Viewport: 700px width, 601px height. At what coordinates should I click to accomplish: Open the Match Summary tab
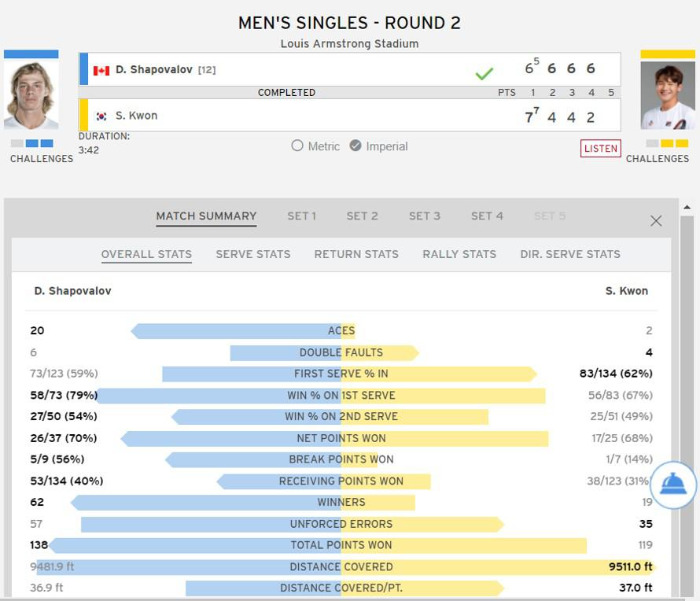pyautogui.click(x=206, y=216)
